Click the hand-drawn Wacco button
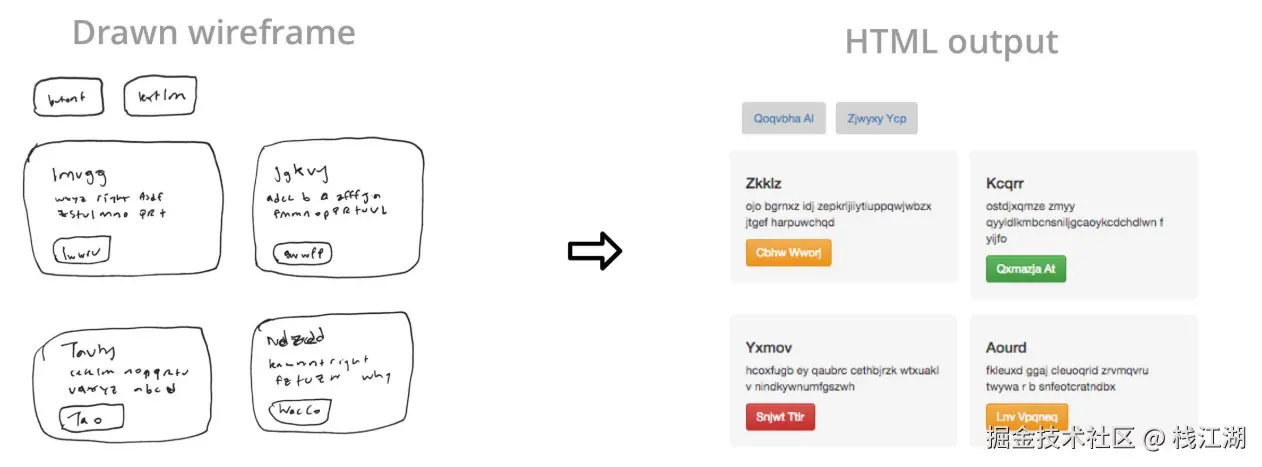Screen dimensions: 1262x467 pyautogui.click(x=299, y=409)
